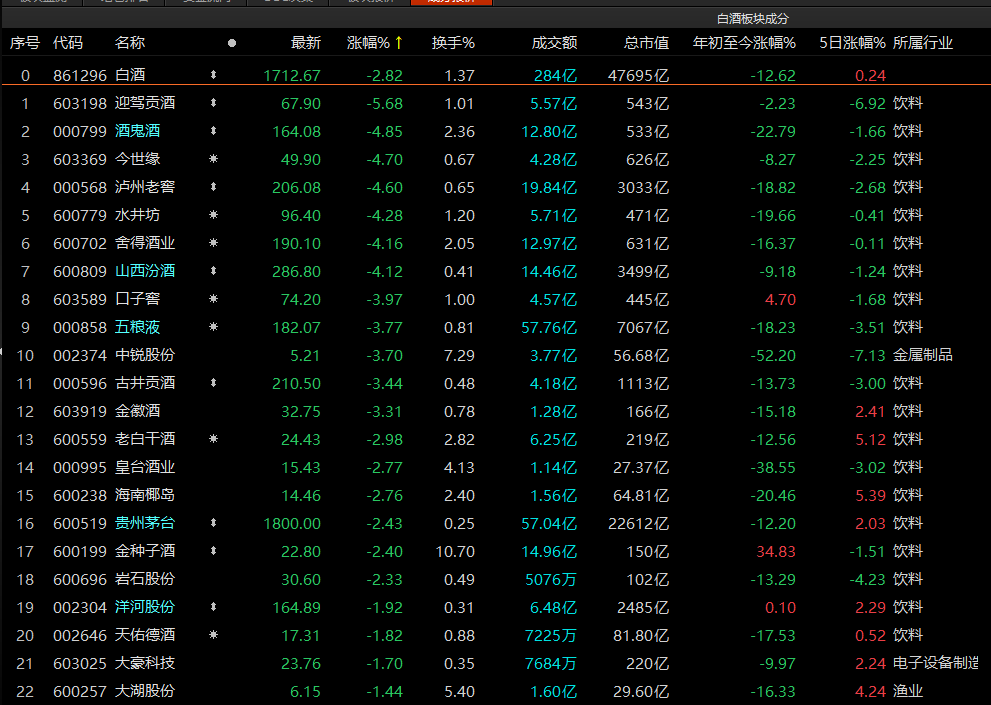Click the star icon next to 舍得酒业

[x=214, y=243]
